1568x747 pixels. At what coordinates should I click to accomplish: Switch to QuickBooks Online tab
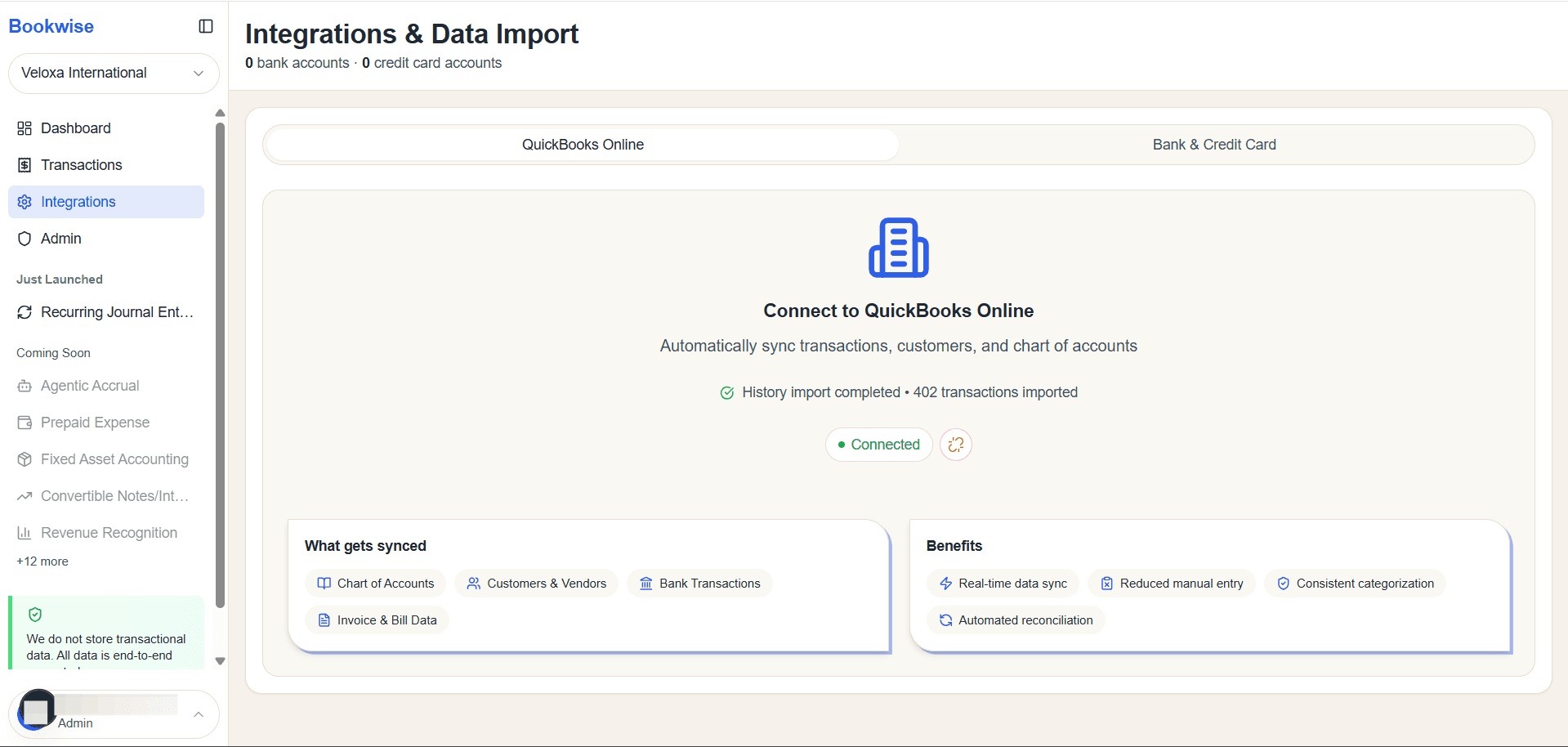[x=583, y=145]
